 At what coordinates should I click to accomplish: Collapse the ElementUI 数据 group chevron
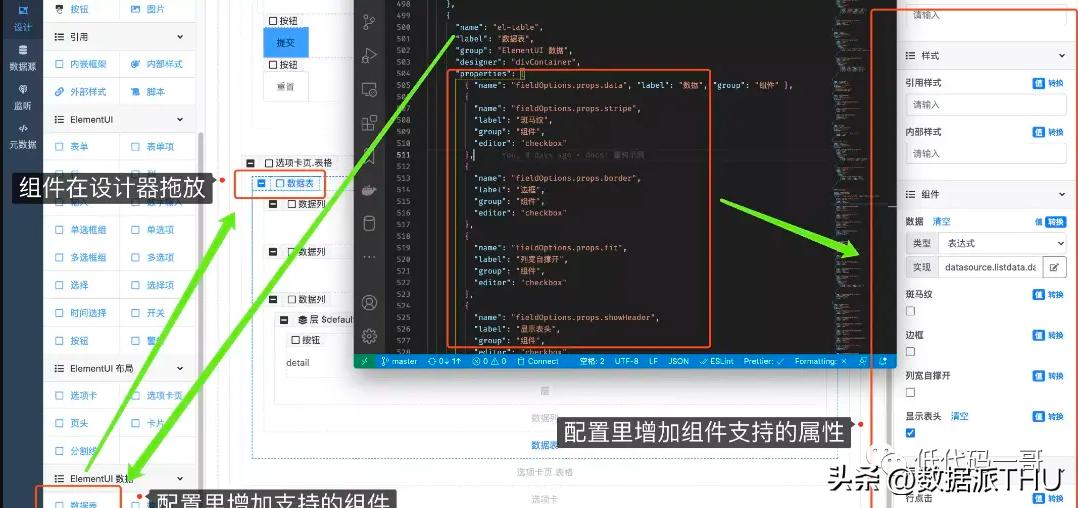point(180,478)
